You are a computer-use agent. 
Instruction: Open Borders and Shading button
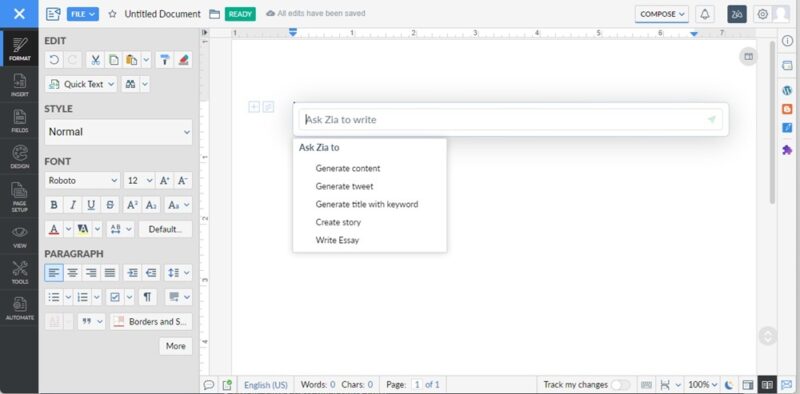click(152, 322)
